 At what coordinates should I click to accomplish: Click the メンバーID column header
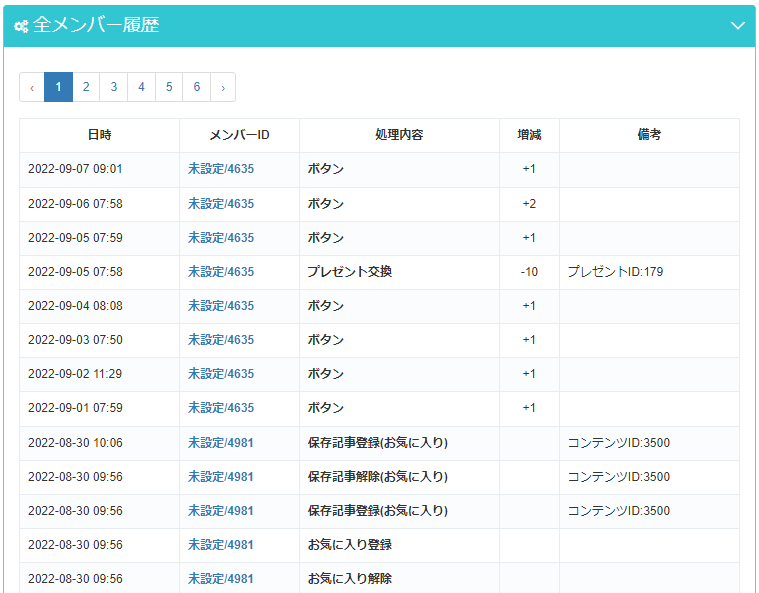click(x=239, y=135)
